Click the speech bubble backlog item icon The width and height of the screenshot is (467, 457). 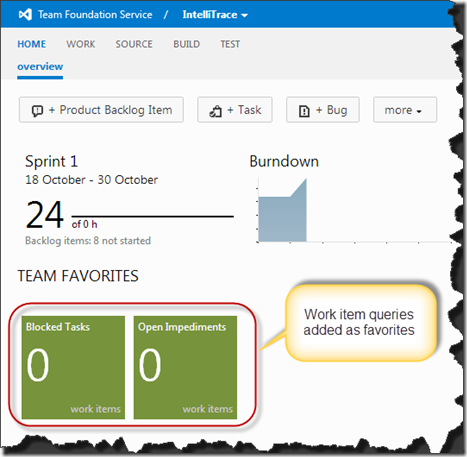[37, 111]
